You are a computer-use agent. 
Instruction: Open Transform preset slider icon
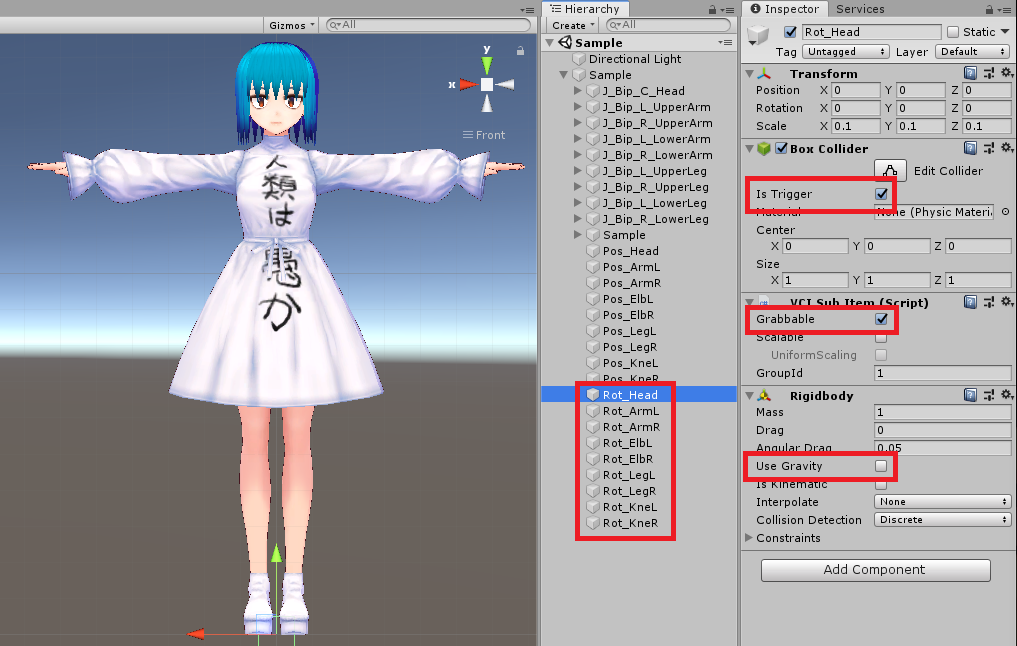(x=988, y=73)
